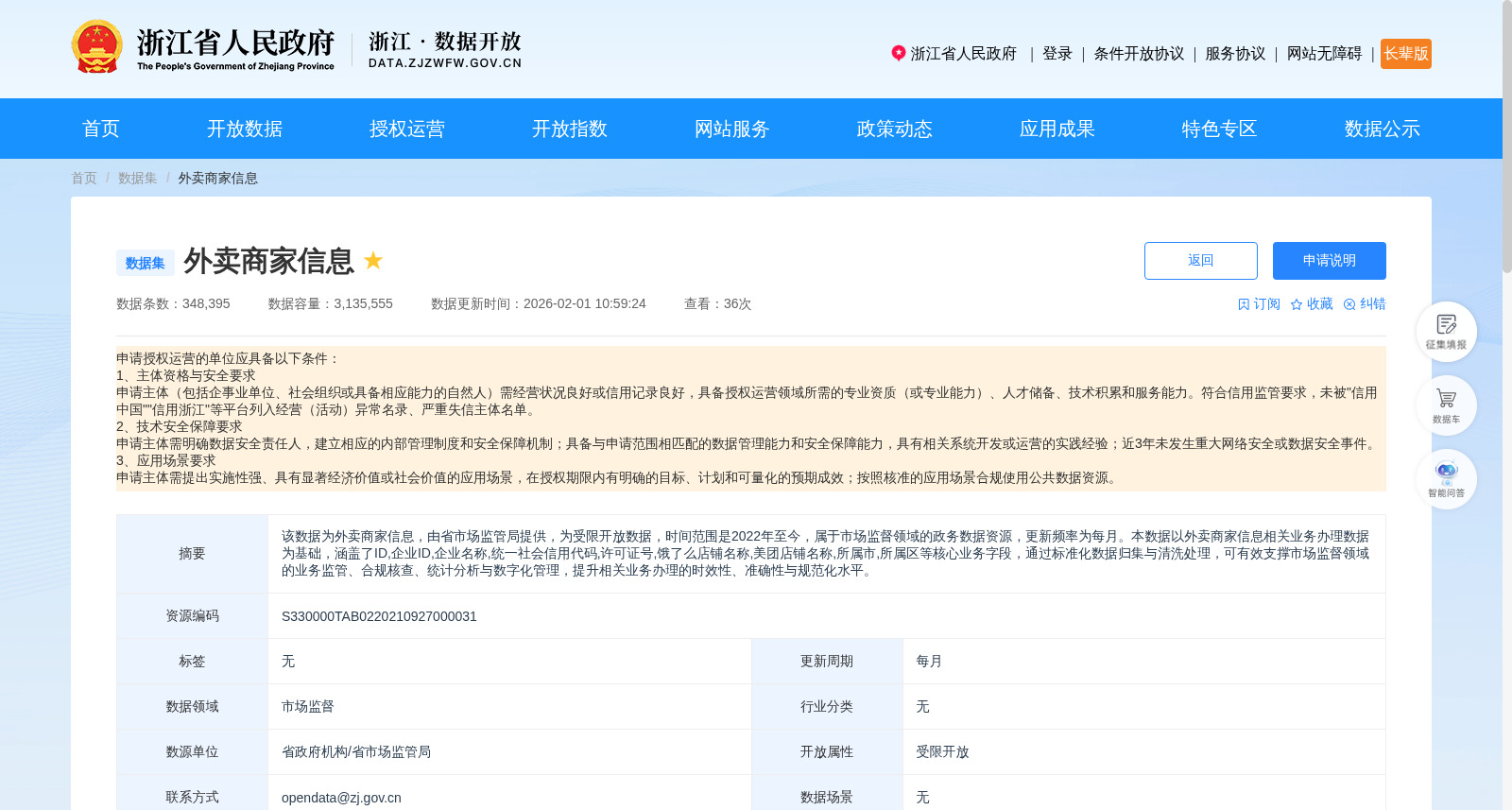Open the 数据车 cart floating button
Screen dimensions: 1512x810
[1446, 405]
